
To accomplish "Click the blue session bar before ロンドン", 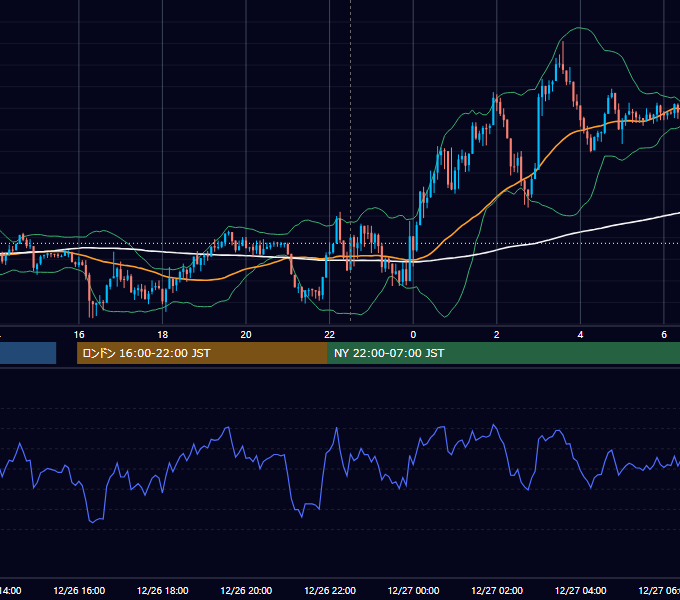I will (x=28, y=353).
